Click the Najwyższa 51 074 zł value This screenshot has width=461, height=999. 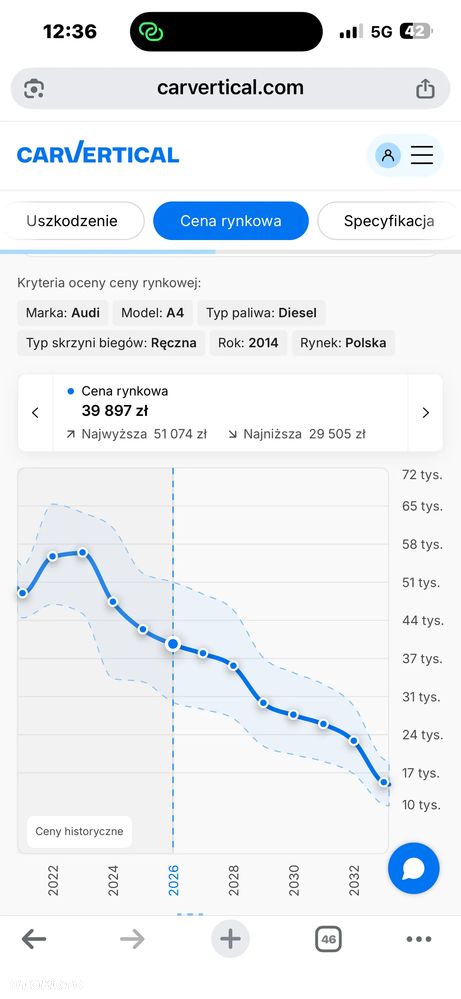(x=137, y=434)
